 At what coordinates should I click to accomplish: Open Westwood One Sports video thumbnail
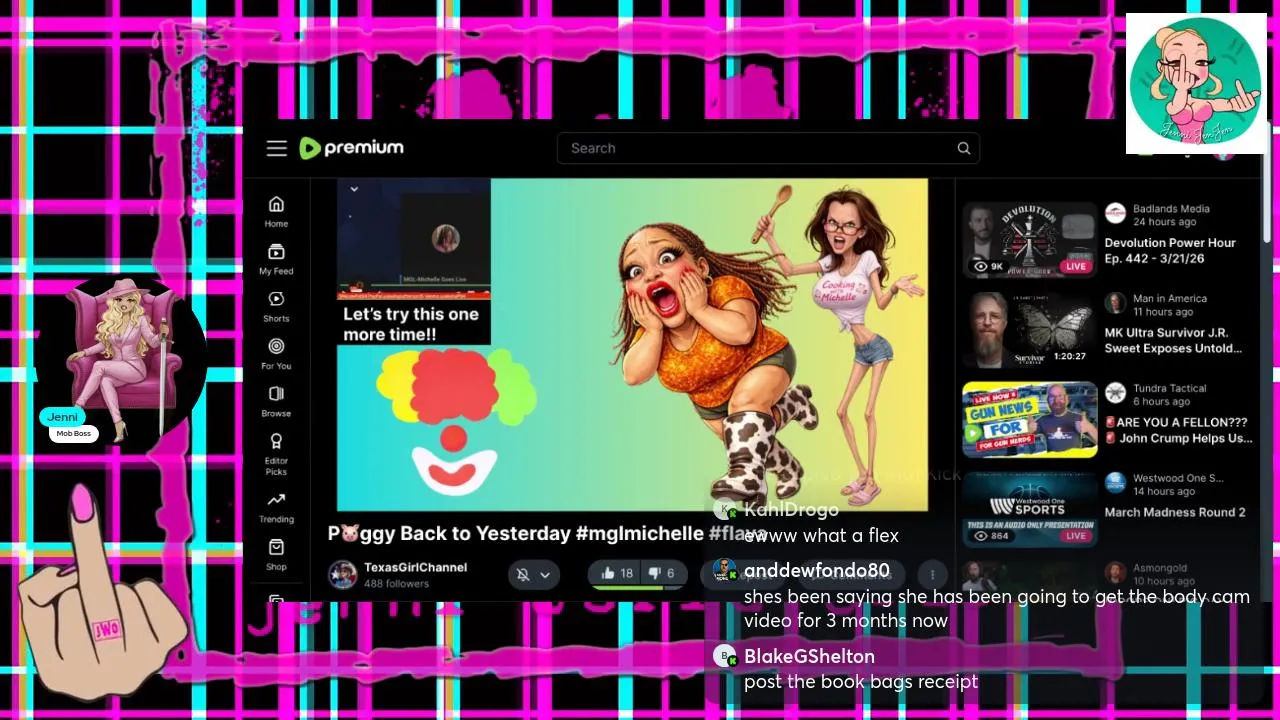(x=1030, y=510)
